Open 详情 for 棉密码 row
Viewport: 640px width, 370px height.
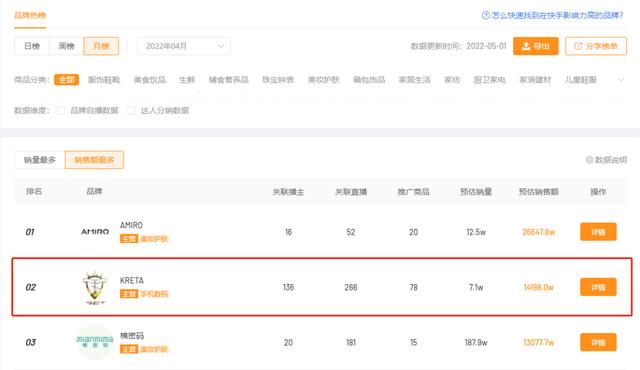(x=598, y=342)
